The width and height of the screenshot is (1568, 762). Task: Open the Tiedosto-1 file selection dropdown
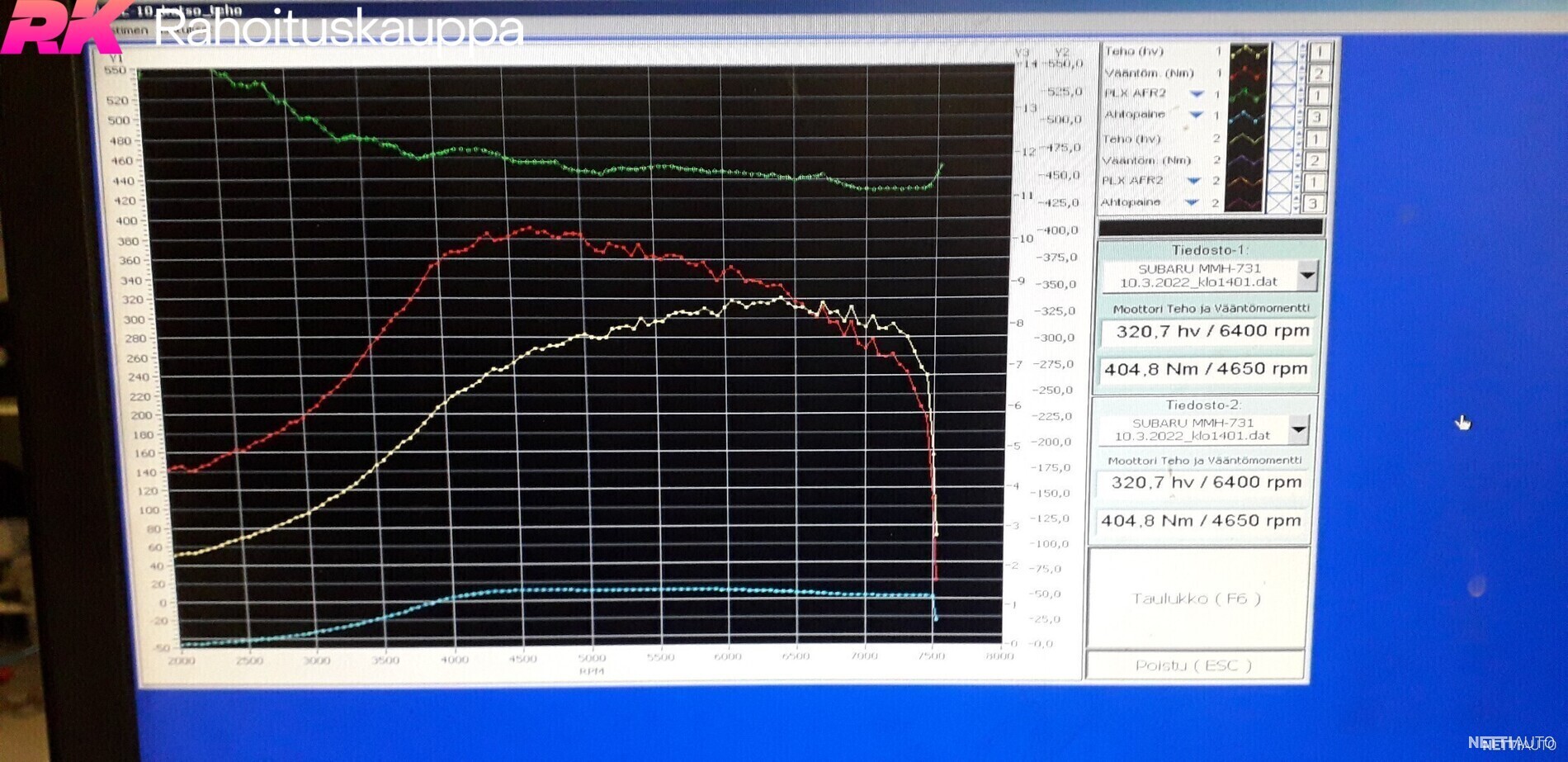(1307, 275)
